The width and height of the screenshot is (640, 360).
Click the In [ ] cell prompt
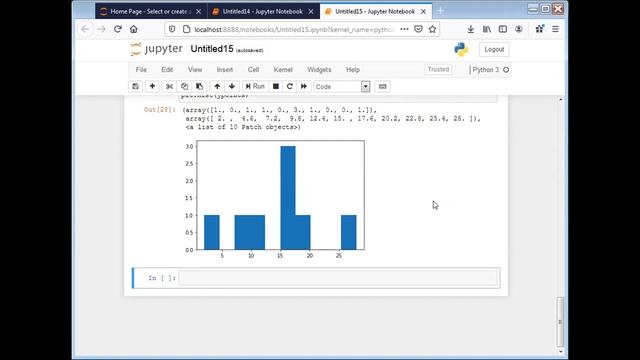point(162,278)
